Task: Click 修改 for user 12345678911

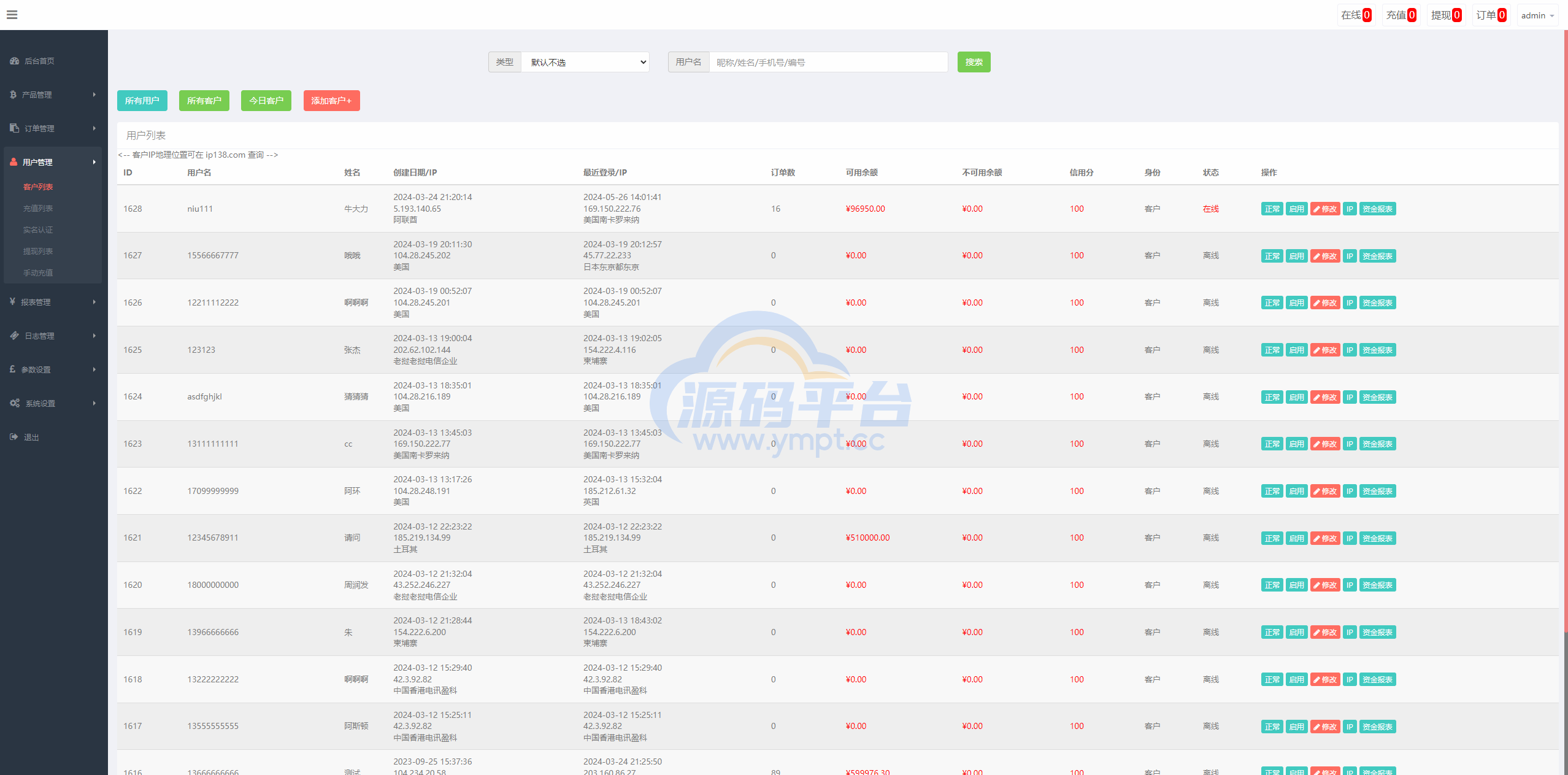Action: [x=1325, y=538]
